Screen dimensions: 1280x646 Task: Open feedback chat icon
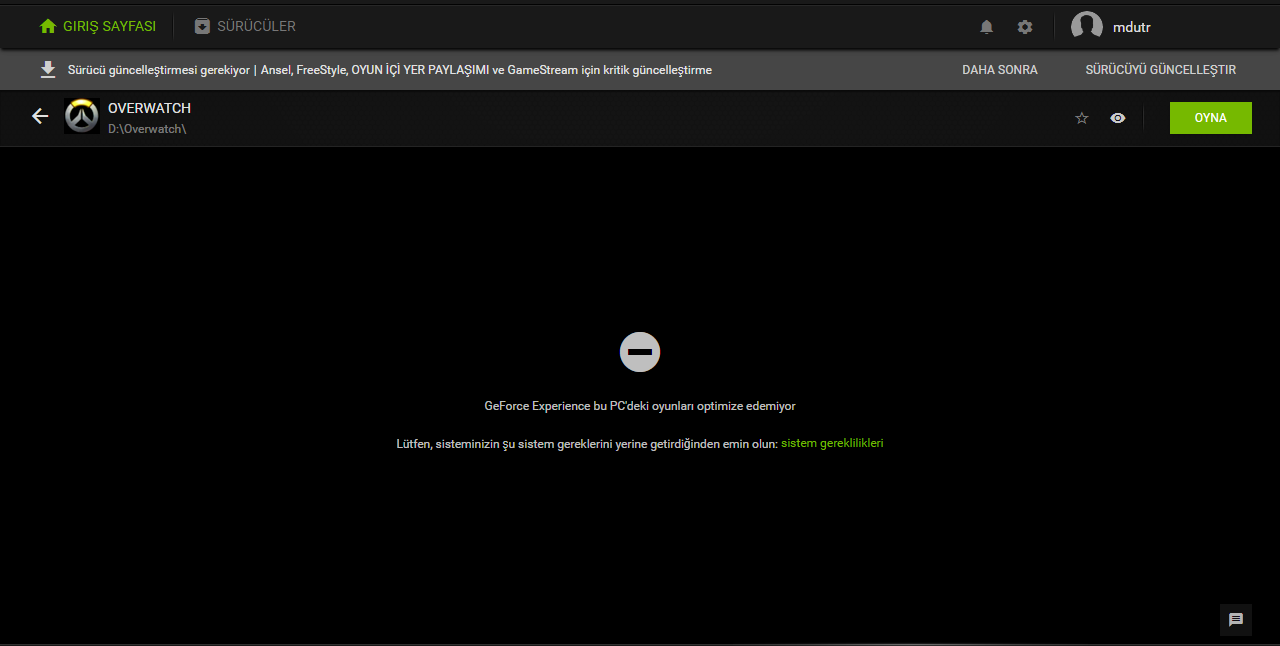coord(1236,620)
